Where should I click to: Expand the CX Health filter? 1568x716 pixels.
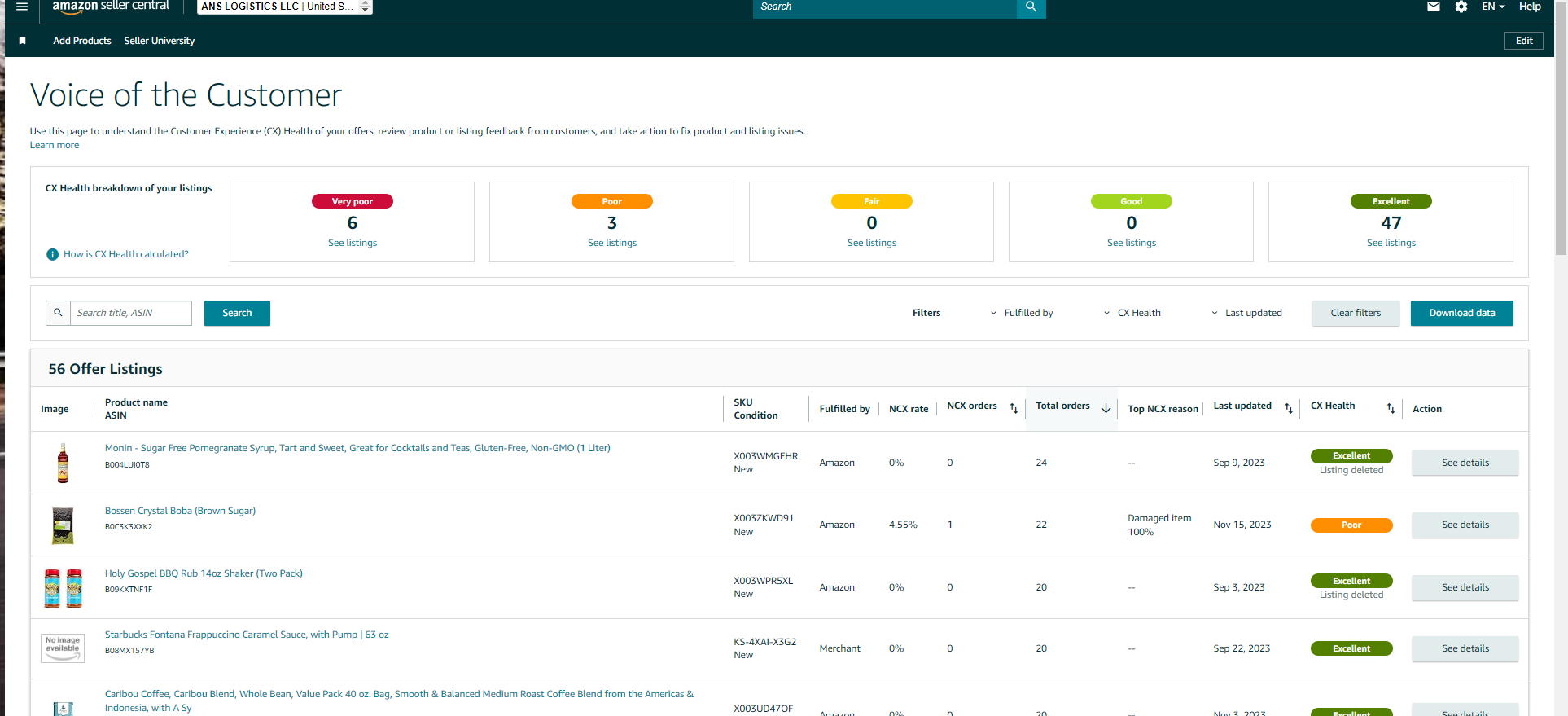(1132, 313)
